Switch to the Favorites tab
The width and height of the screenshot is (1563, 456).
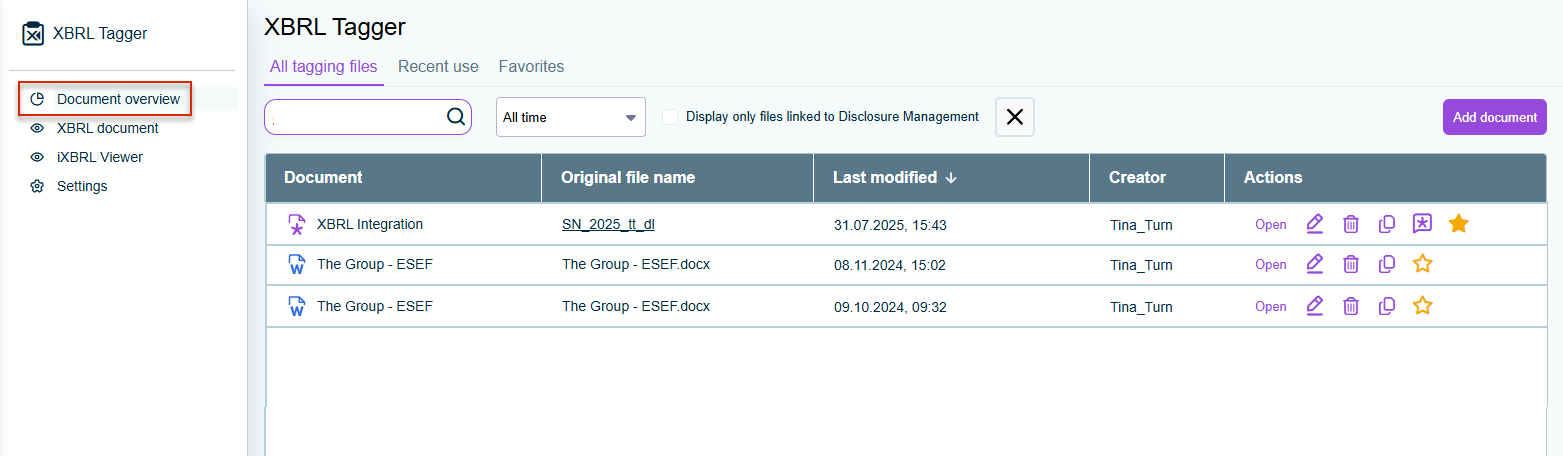coord(531,67)
